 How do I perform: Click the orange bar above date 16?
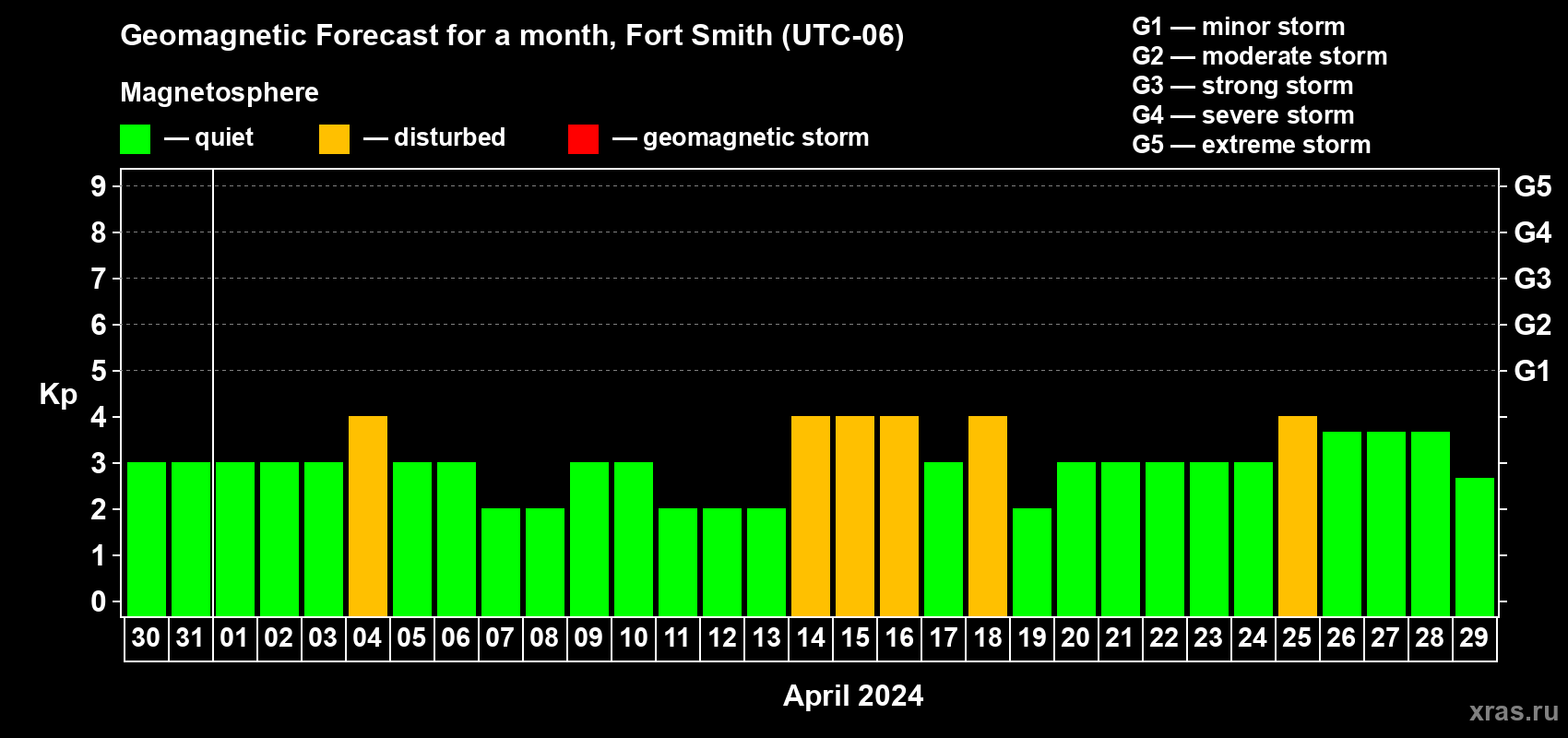coord(899,516)
